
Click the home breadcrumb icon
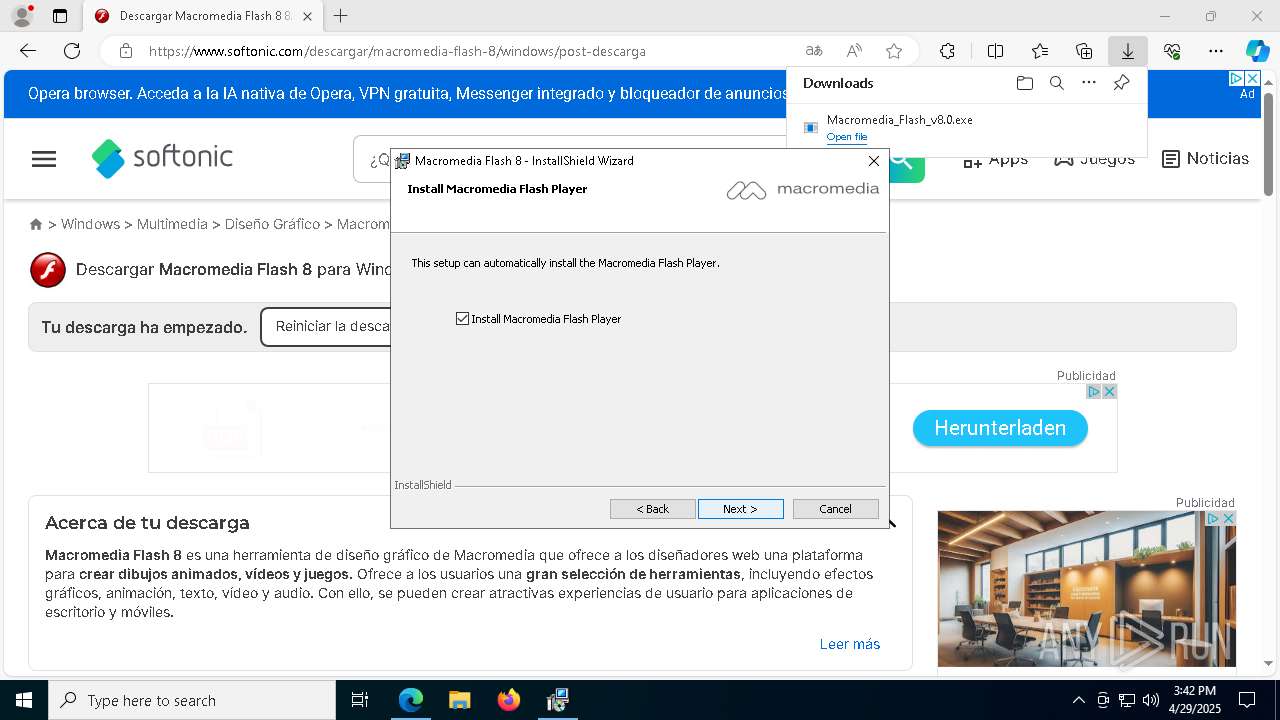click(36, 225)
